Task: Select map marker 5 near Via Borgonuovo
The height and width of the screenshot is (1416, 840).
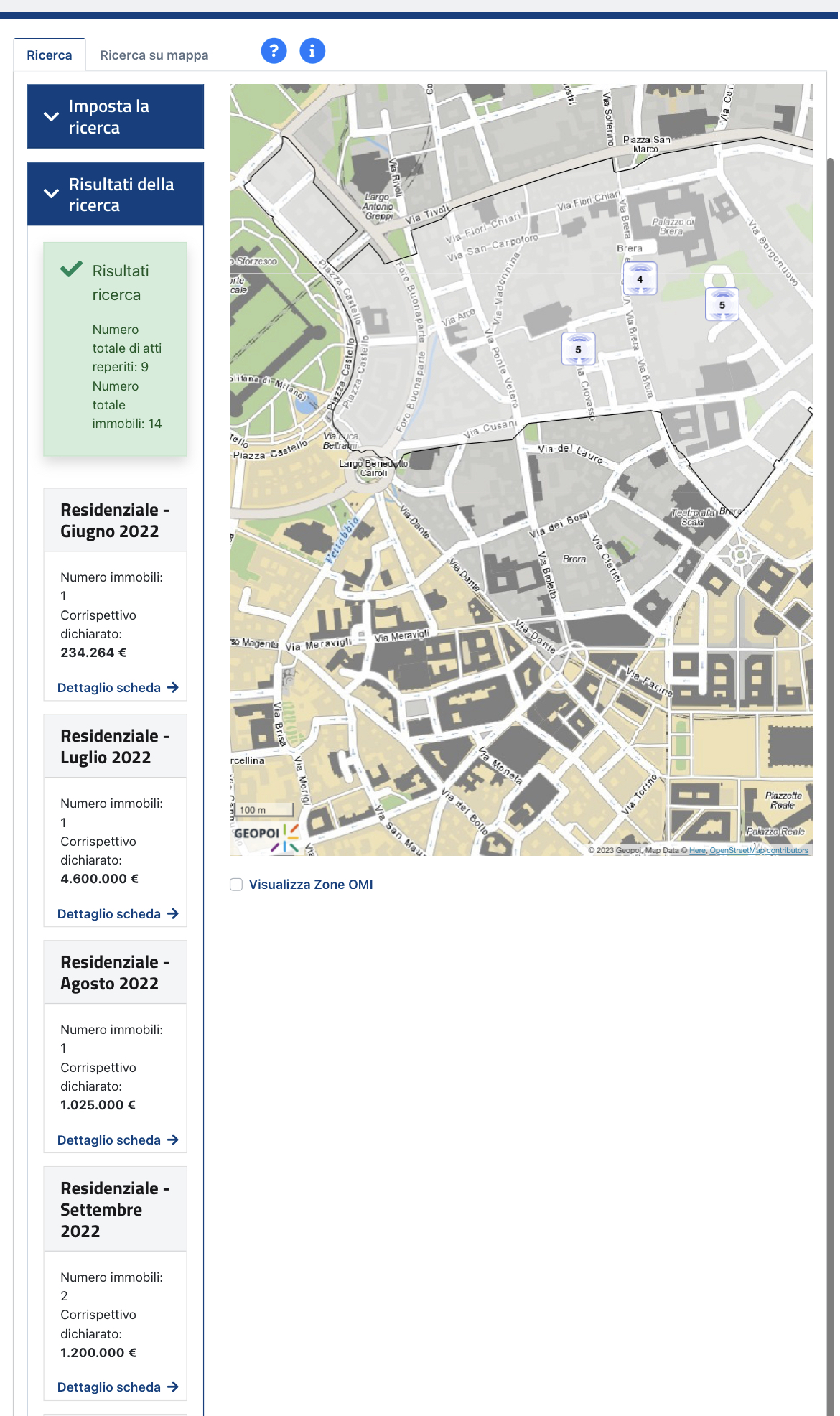Action: click(x=722, y=304)
